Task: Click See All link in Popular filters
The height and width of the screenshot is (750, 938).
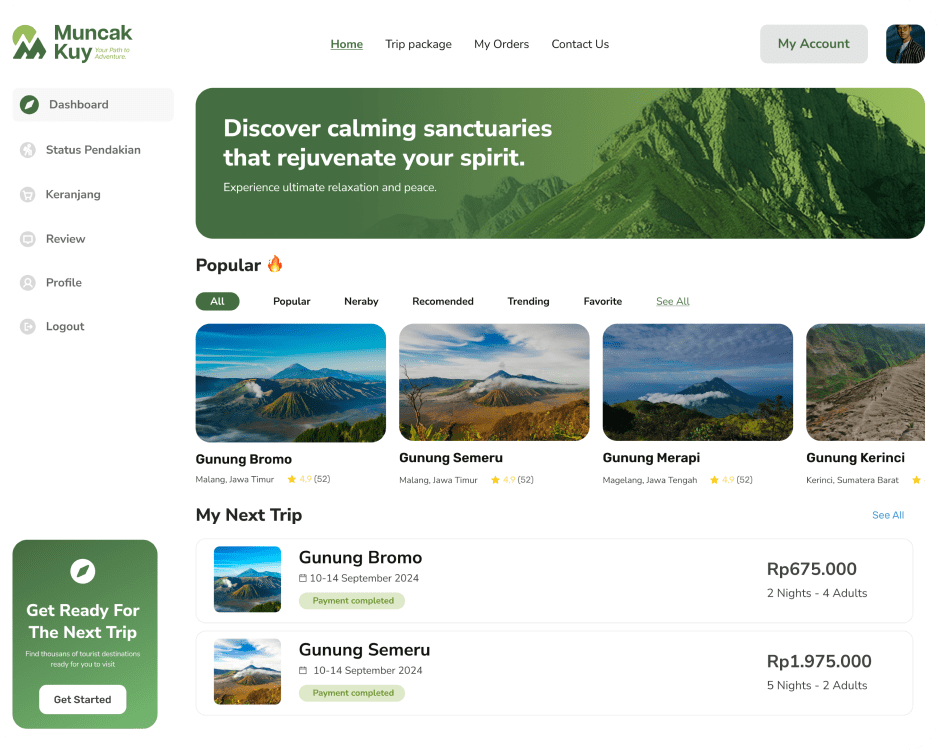Action: [x=672, y=301]
